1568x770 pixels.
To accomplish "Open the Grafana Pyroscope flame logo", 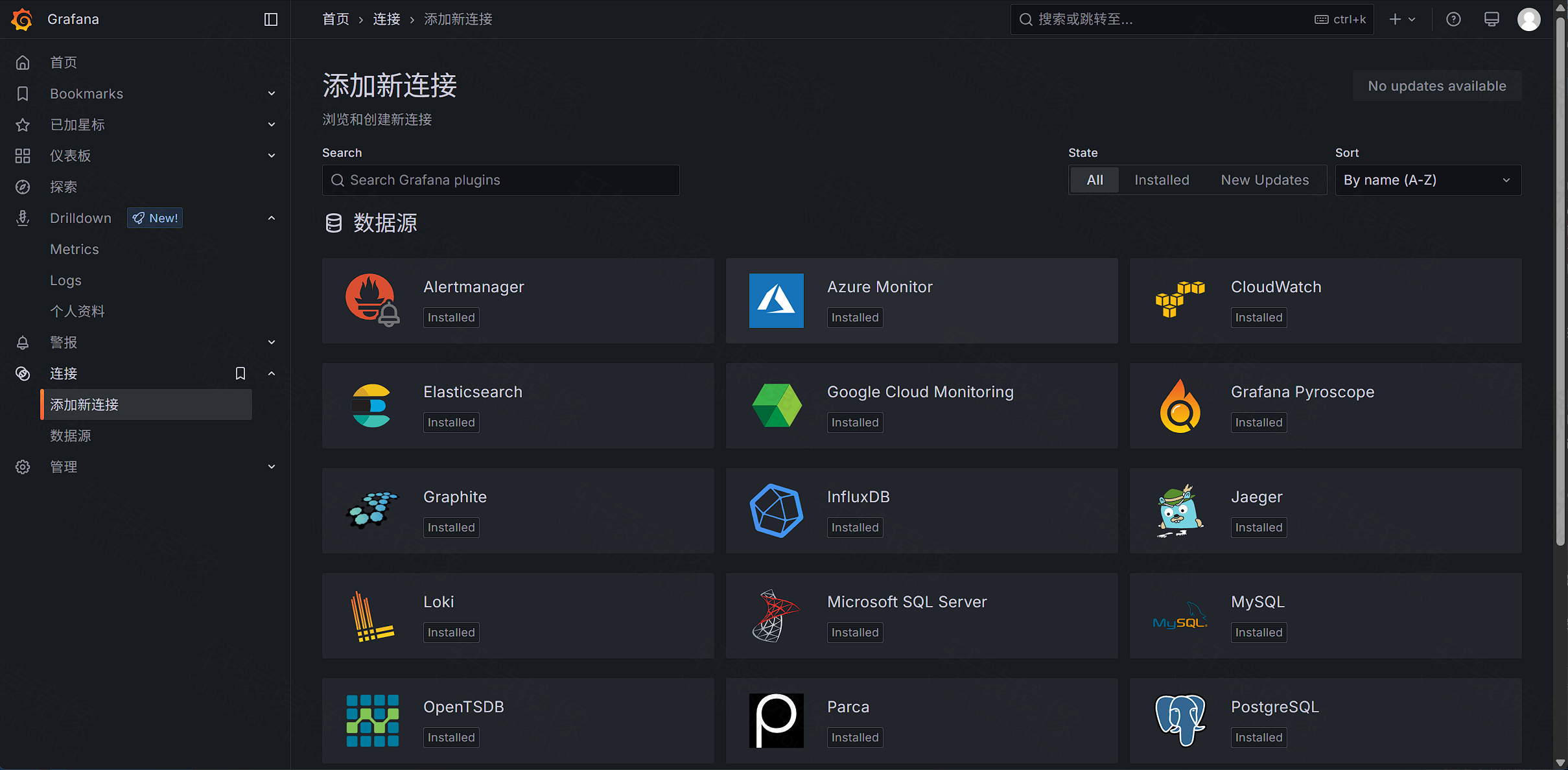I will pyautogui.click(x=1180, y=405).
